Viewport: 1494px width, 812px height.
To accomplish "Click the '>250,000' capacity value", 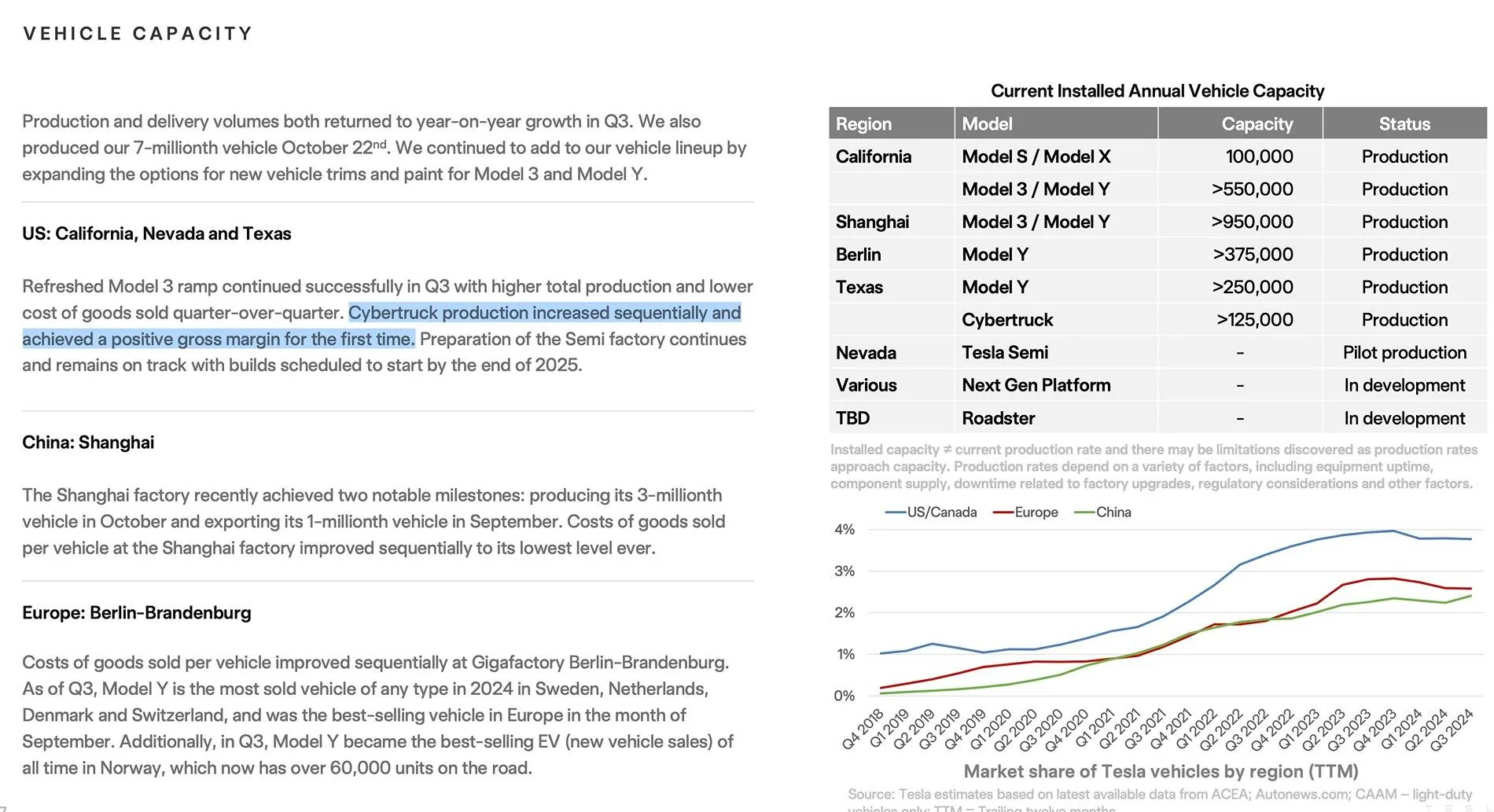I will click(1253, 288).
